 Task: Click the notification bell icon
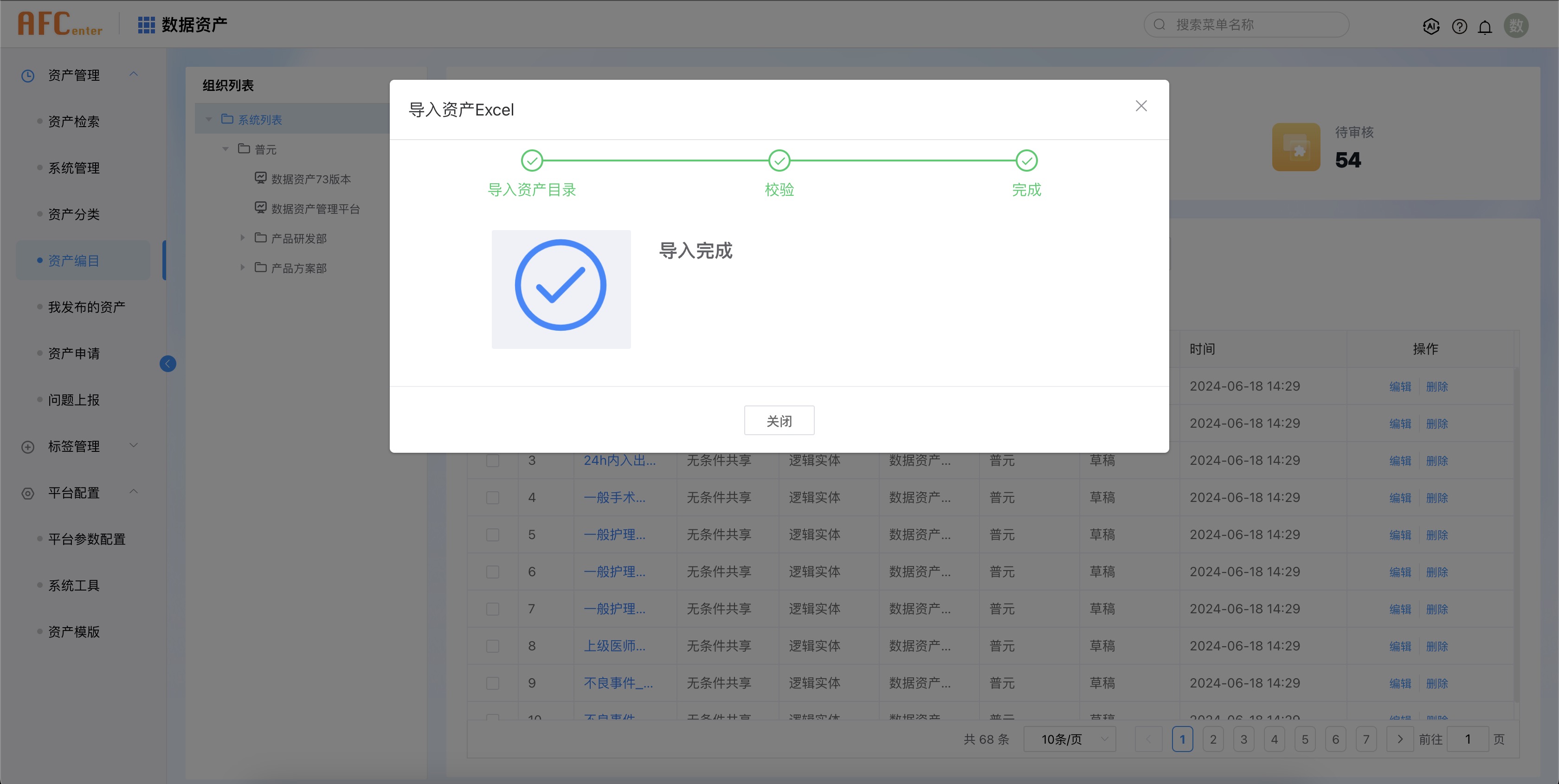coord(1485,26)
